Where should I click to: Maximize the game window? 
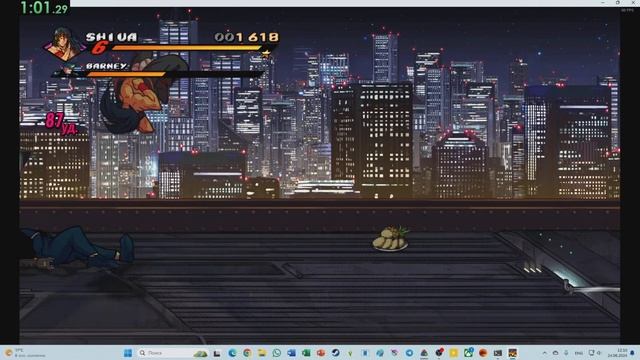[618, 3]
